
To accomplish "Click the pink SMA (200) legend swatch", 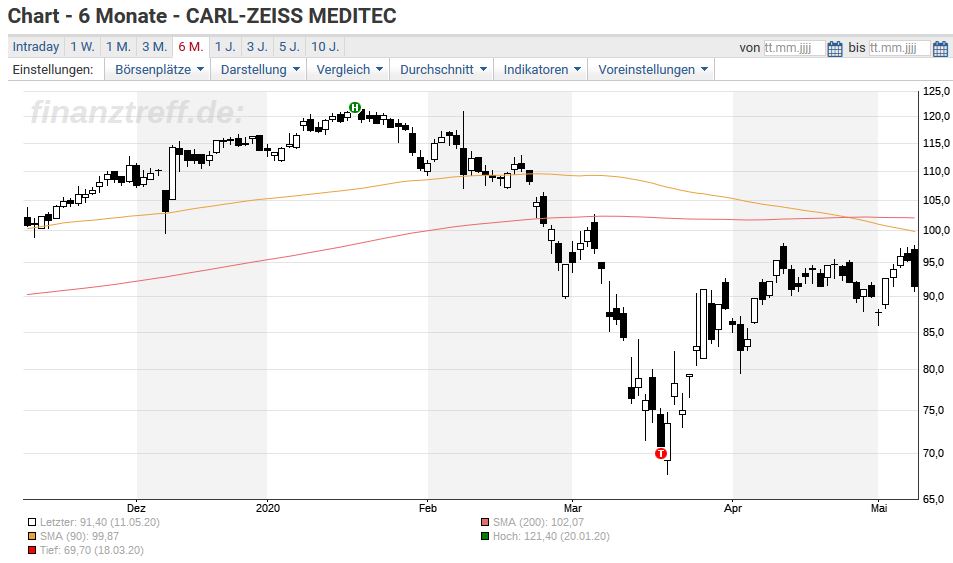I will point(485,522).
